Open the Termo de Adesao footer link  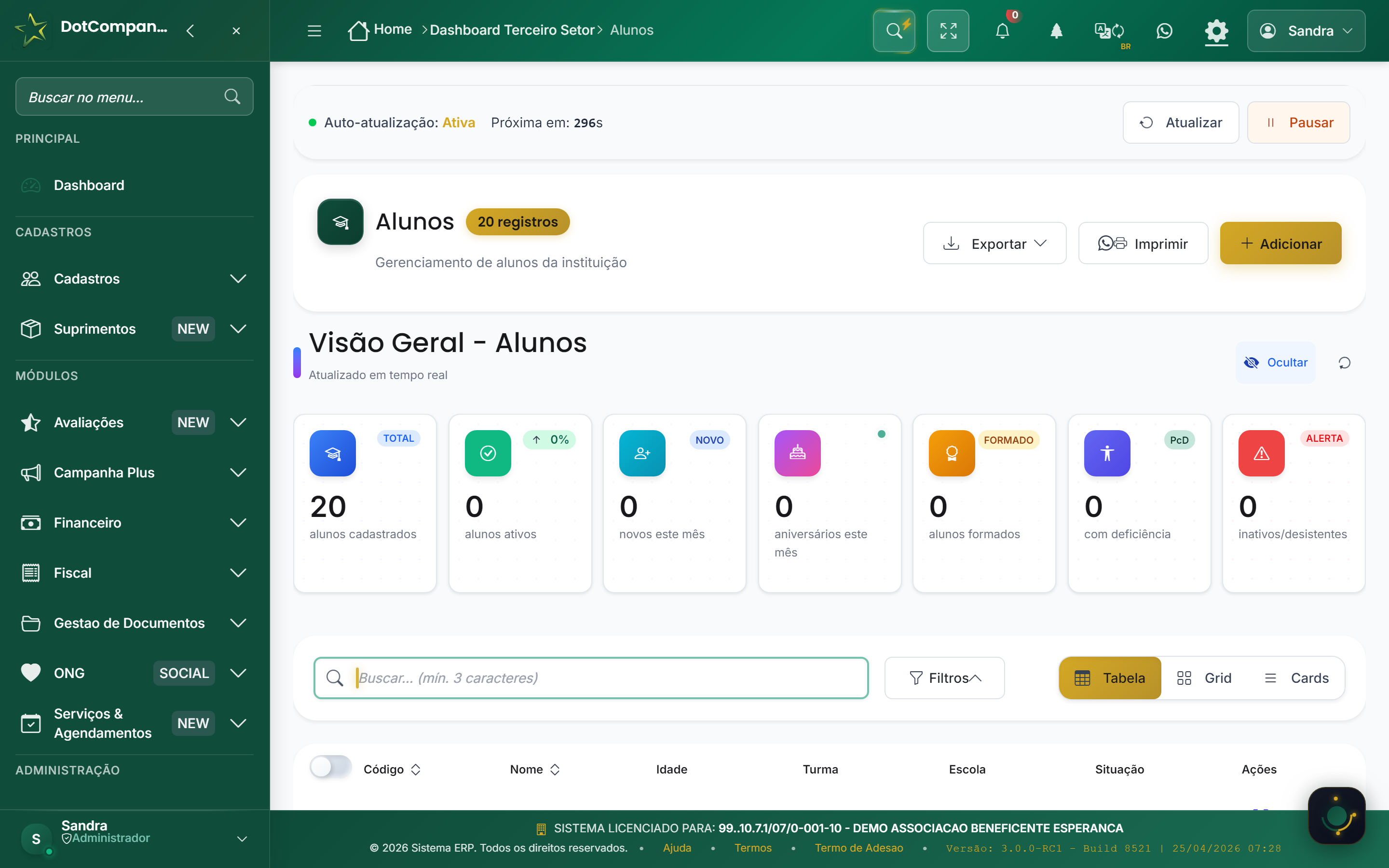click(x=858, y=848)
